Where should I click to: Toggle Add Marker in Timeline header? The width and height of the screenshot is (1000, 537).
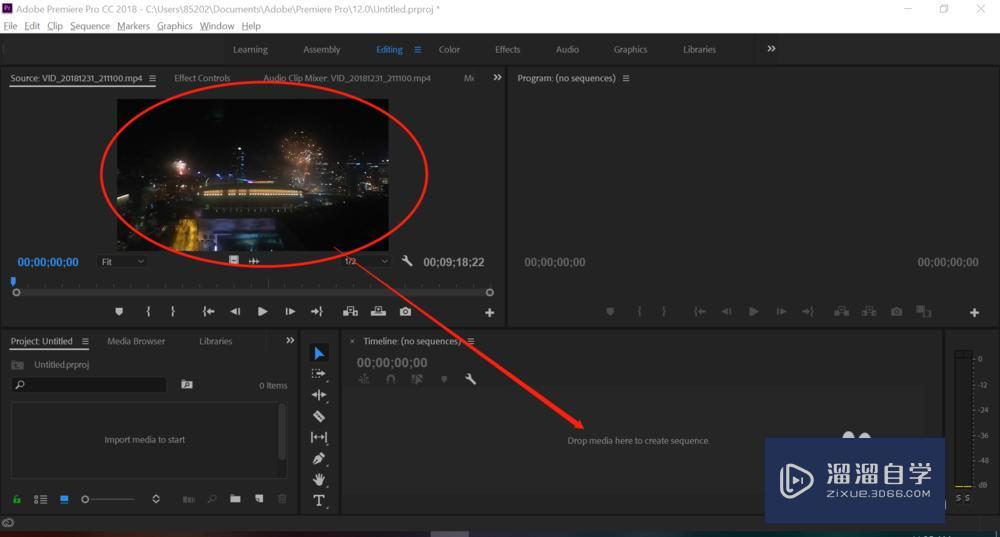[444, 379]
